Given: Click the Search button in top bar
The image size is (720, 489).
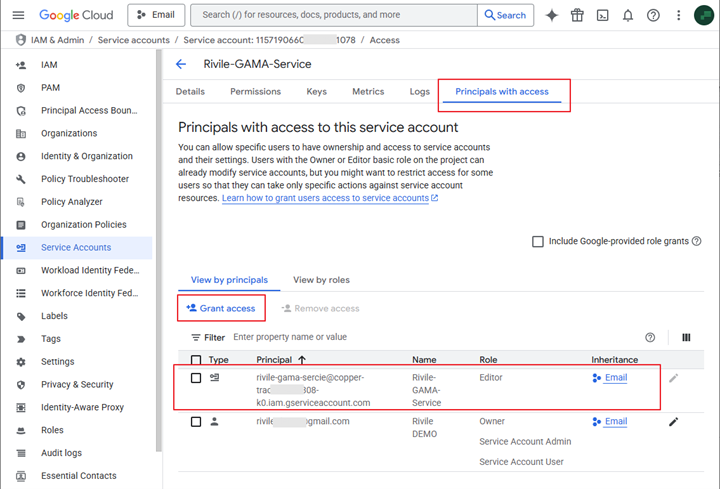Looking at the screenshot, I should (x=505, y=15).
